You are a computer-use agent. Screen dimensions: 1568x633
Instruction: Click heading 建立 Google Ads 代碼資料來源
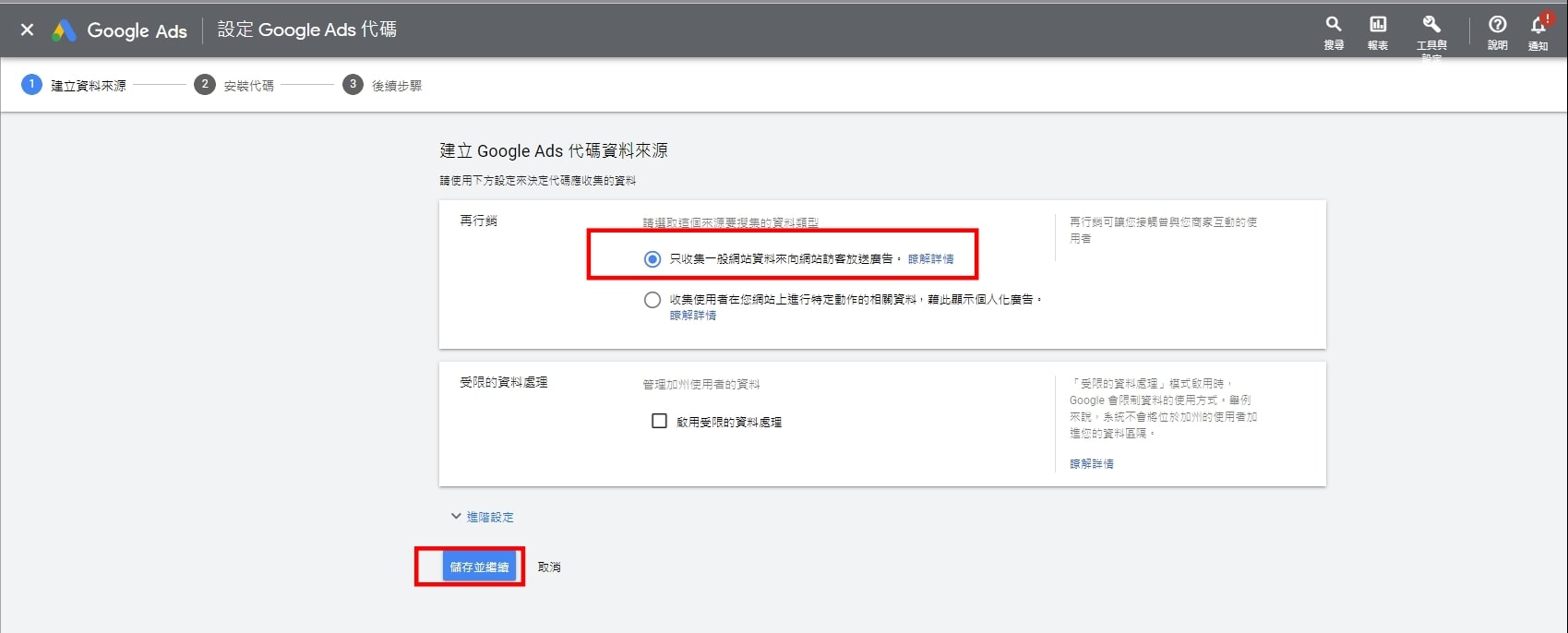point(554,150)
